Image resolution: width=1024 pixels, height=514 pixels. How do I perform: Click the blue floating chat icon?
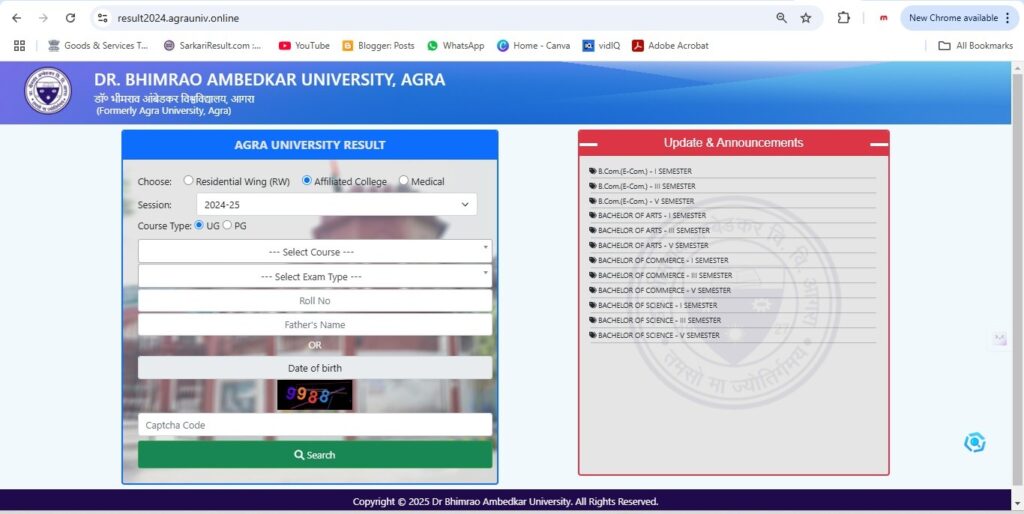click(x=974, y=442)
